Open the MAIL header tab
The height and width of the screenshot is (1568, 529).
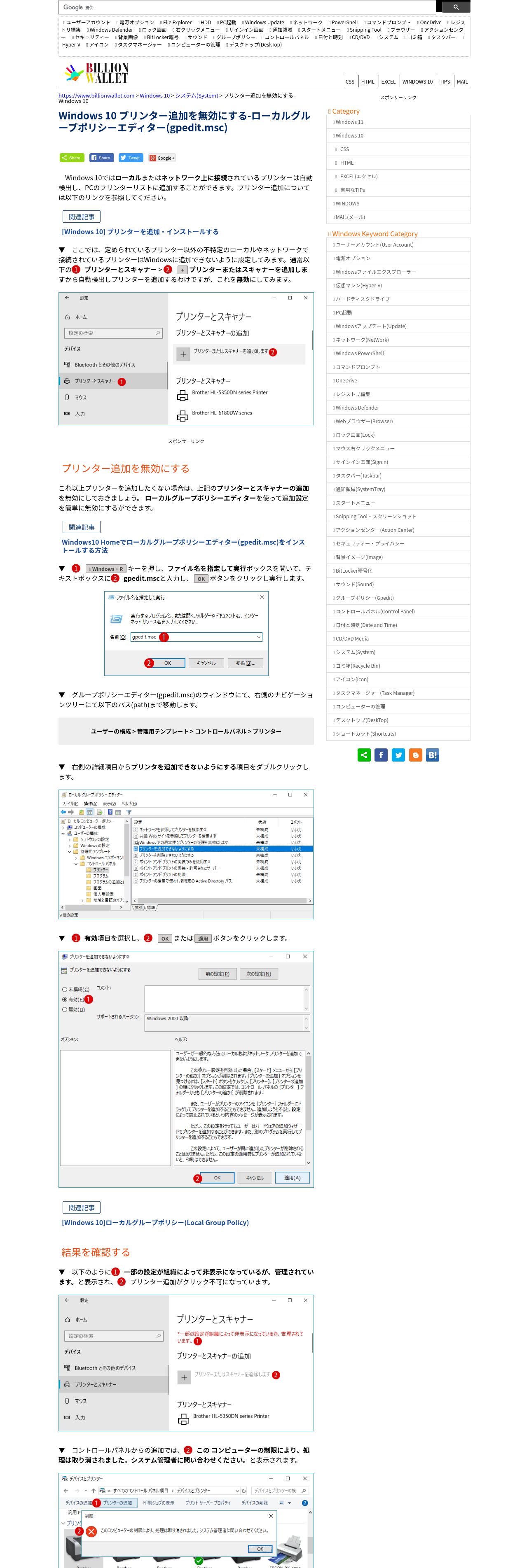click(463, 82)
